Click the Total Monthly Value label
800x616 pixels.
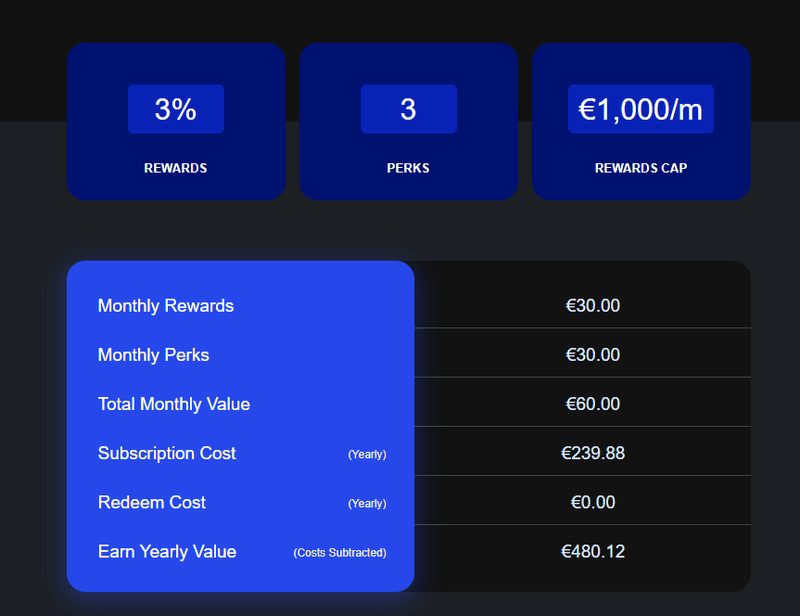[174, 404]
